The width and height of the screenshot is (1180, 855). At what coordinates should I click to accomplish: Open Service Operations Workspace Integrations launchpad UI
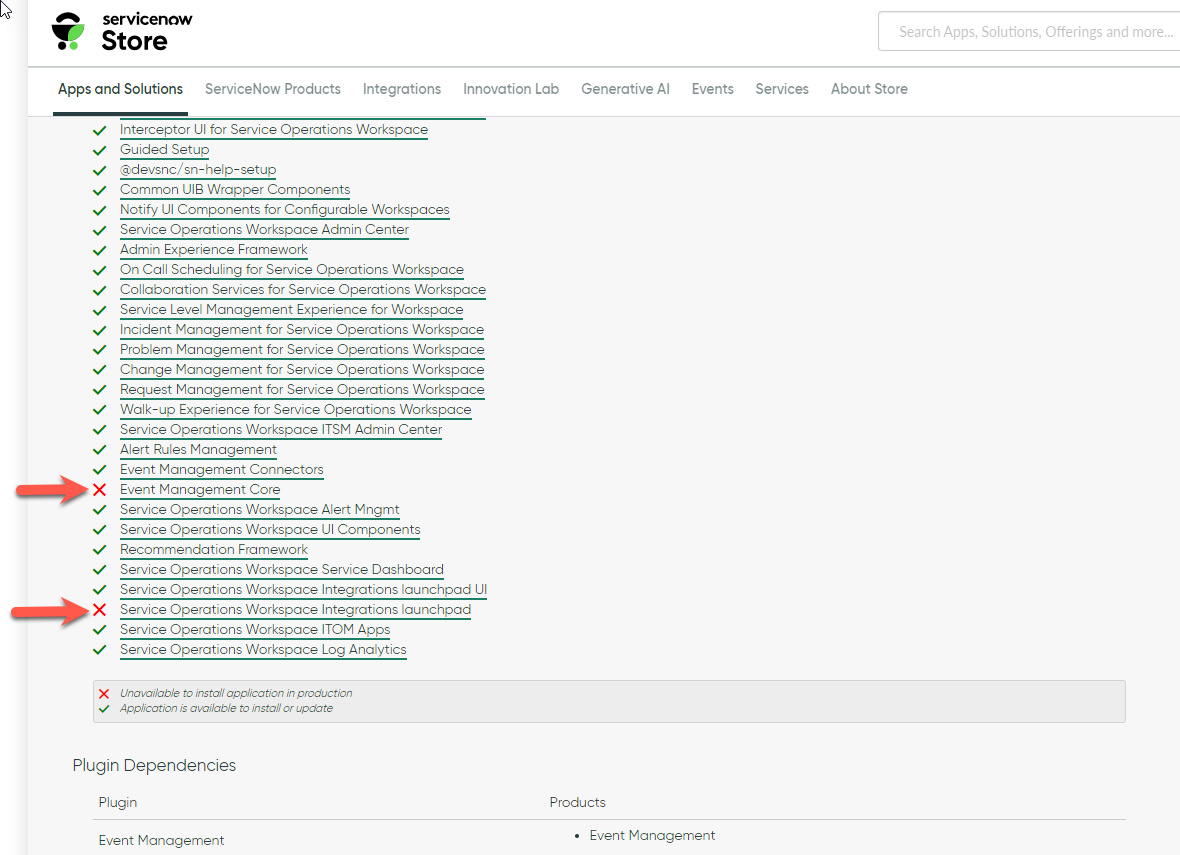tap(303, 589)
